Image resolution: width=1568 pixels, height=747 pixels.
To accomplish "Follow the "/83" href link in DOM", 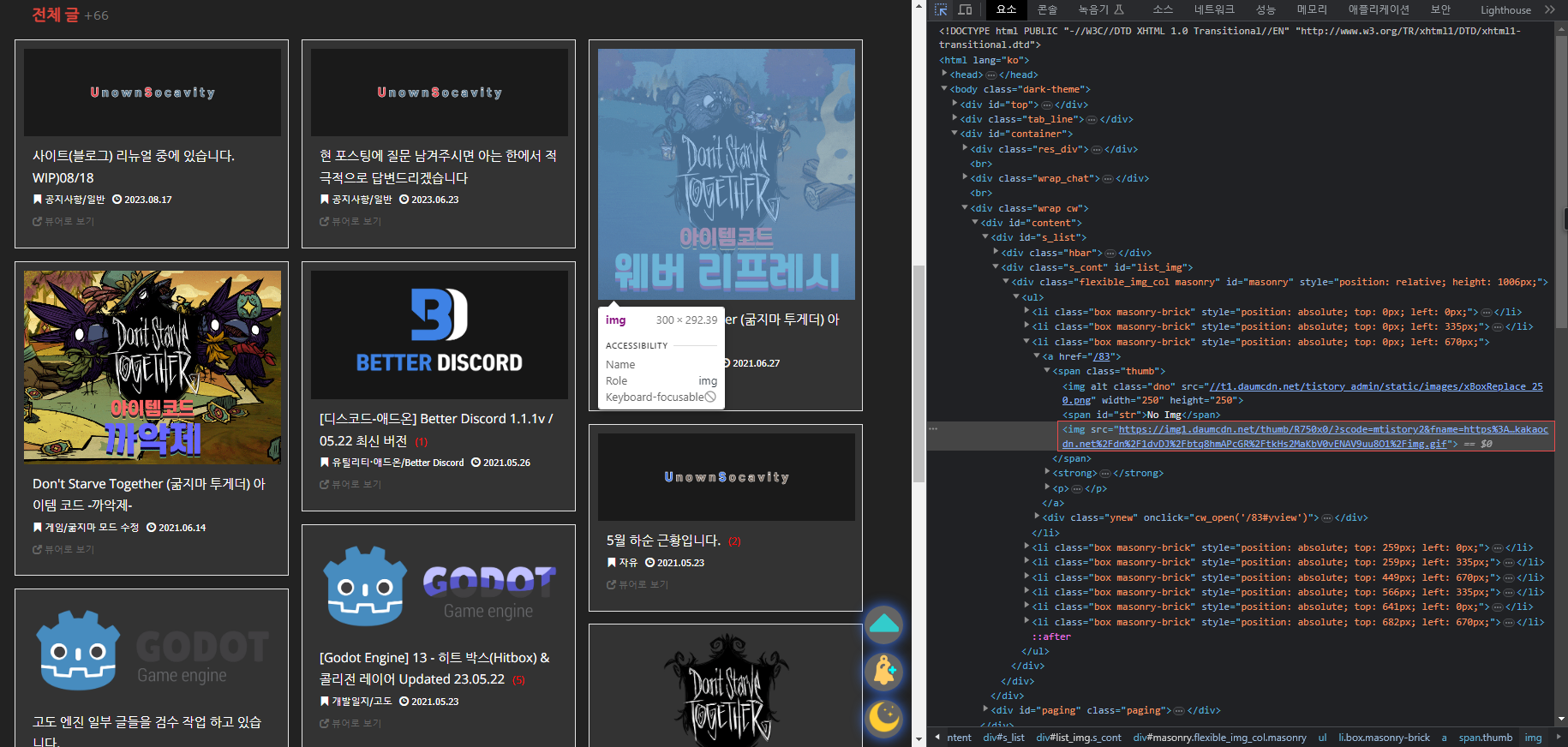I will coord(1102,356).
